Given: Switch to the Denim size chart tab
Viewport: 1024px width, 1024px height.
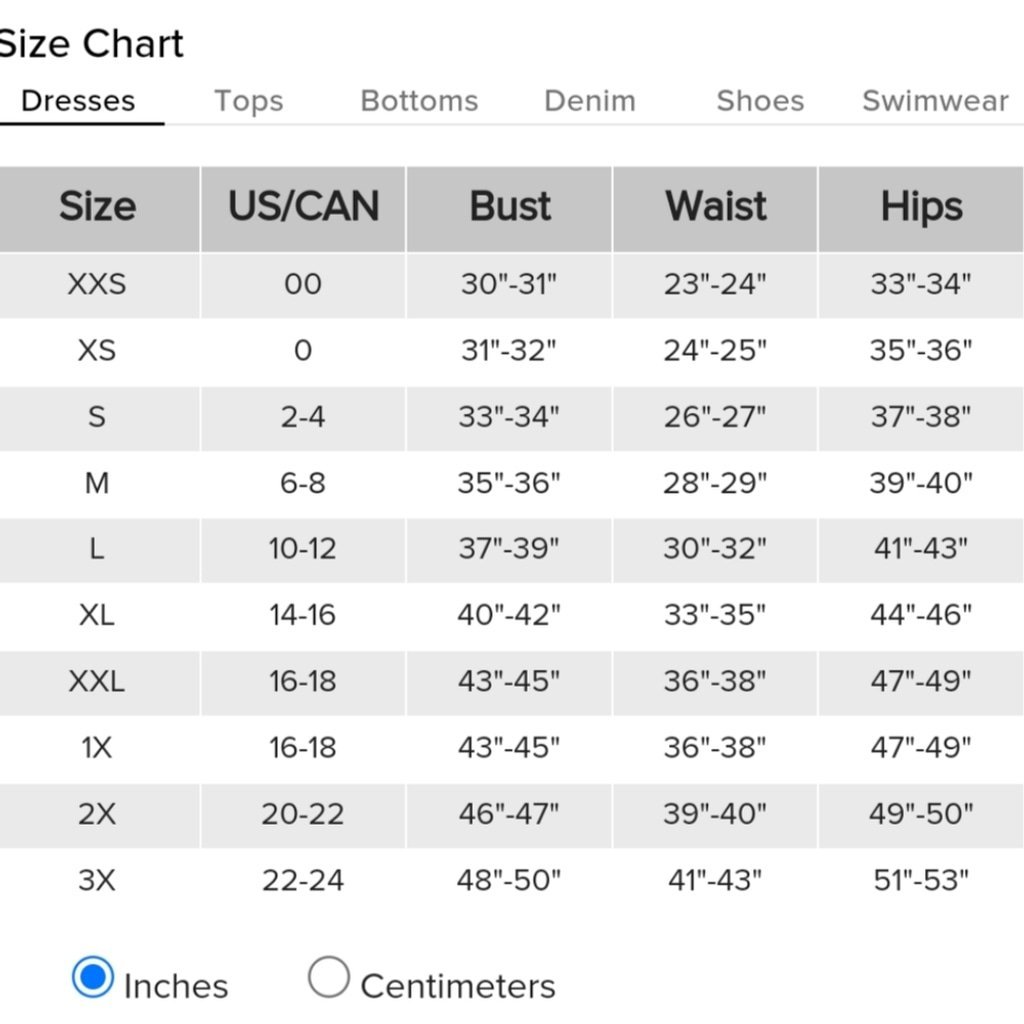Looking at the screenshot, I should [590, 101].
